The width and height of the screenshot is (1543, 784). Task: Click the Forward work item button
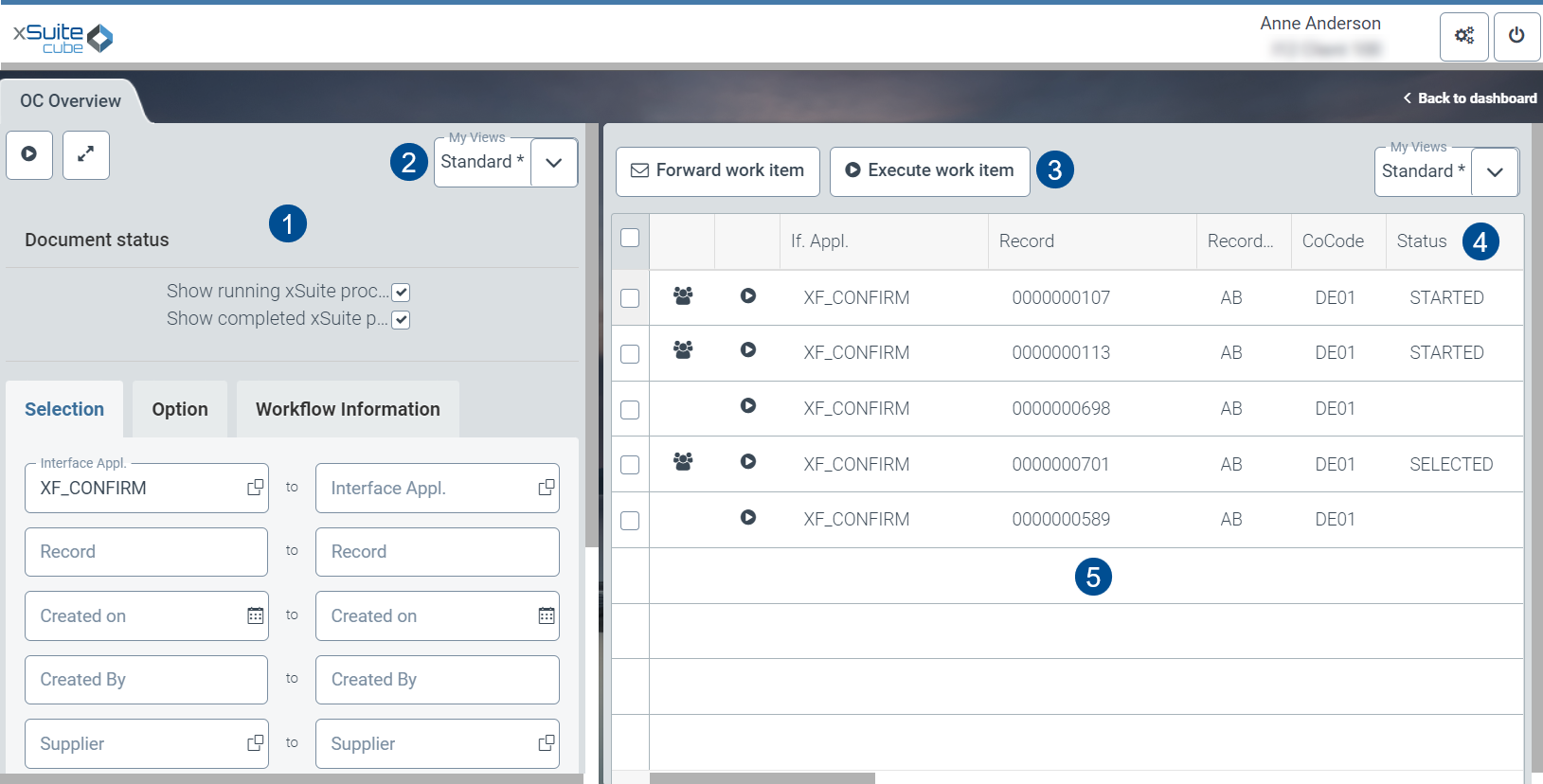click(x=717, y=171)
